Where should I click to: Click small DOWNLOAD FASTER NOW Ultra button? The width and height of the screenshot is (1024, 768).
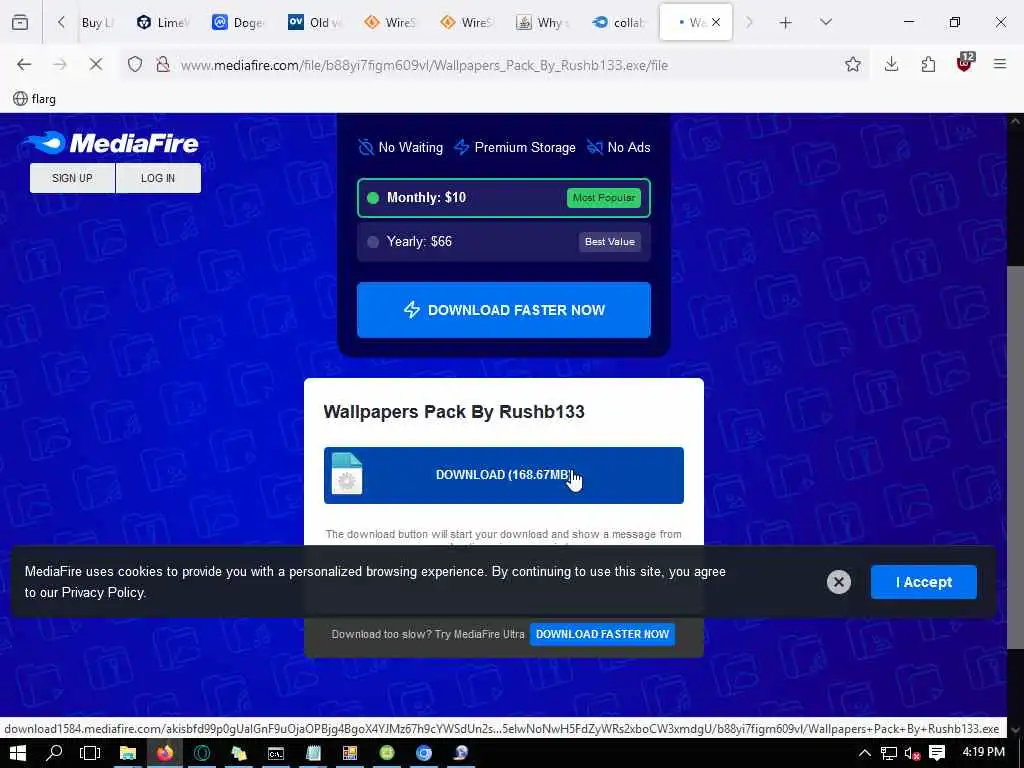pyautogui.click(x=602, y=634)
